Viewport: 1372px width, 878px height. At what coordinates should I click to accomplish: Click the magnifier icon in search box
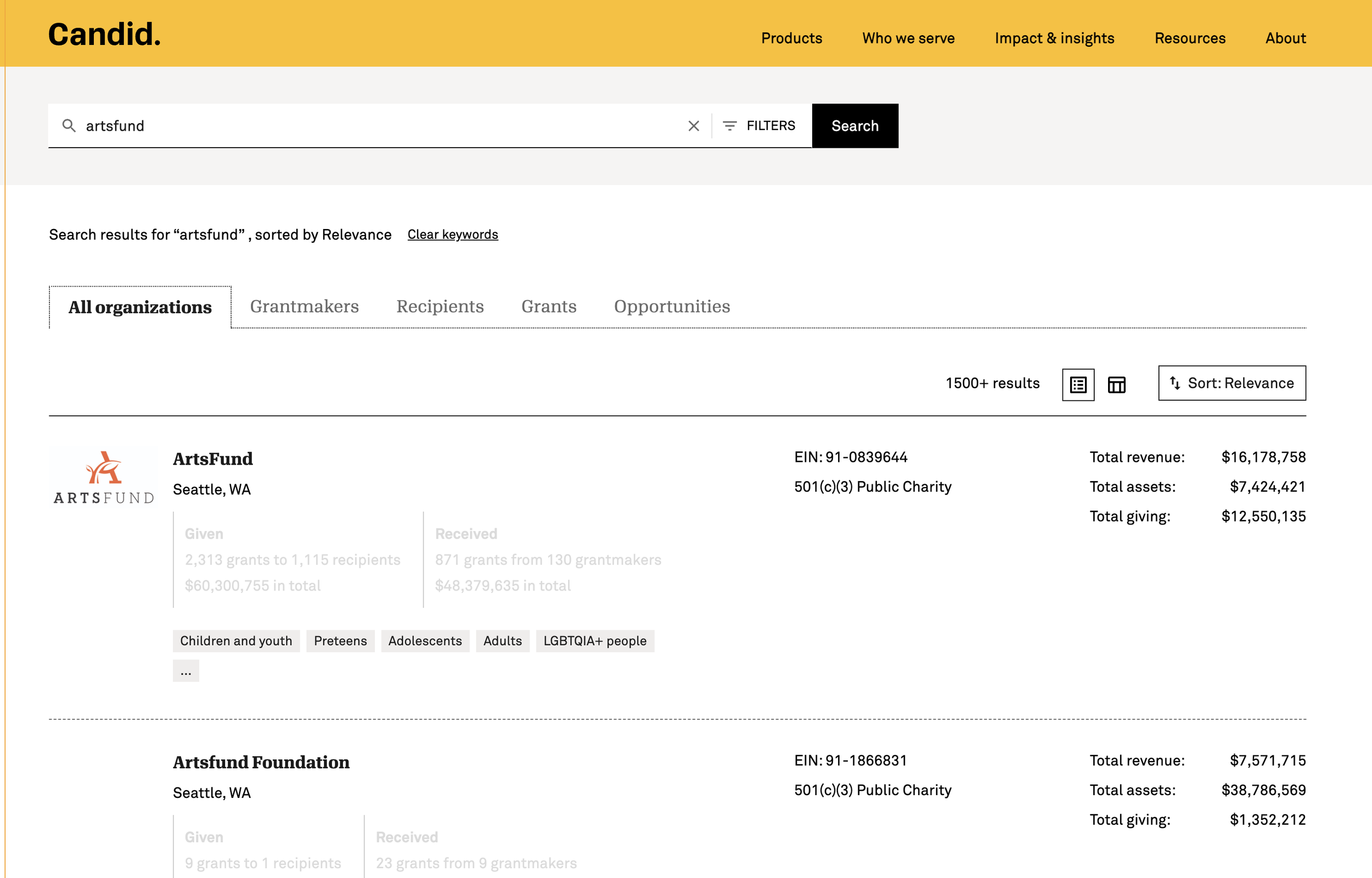(69, 125)
